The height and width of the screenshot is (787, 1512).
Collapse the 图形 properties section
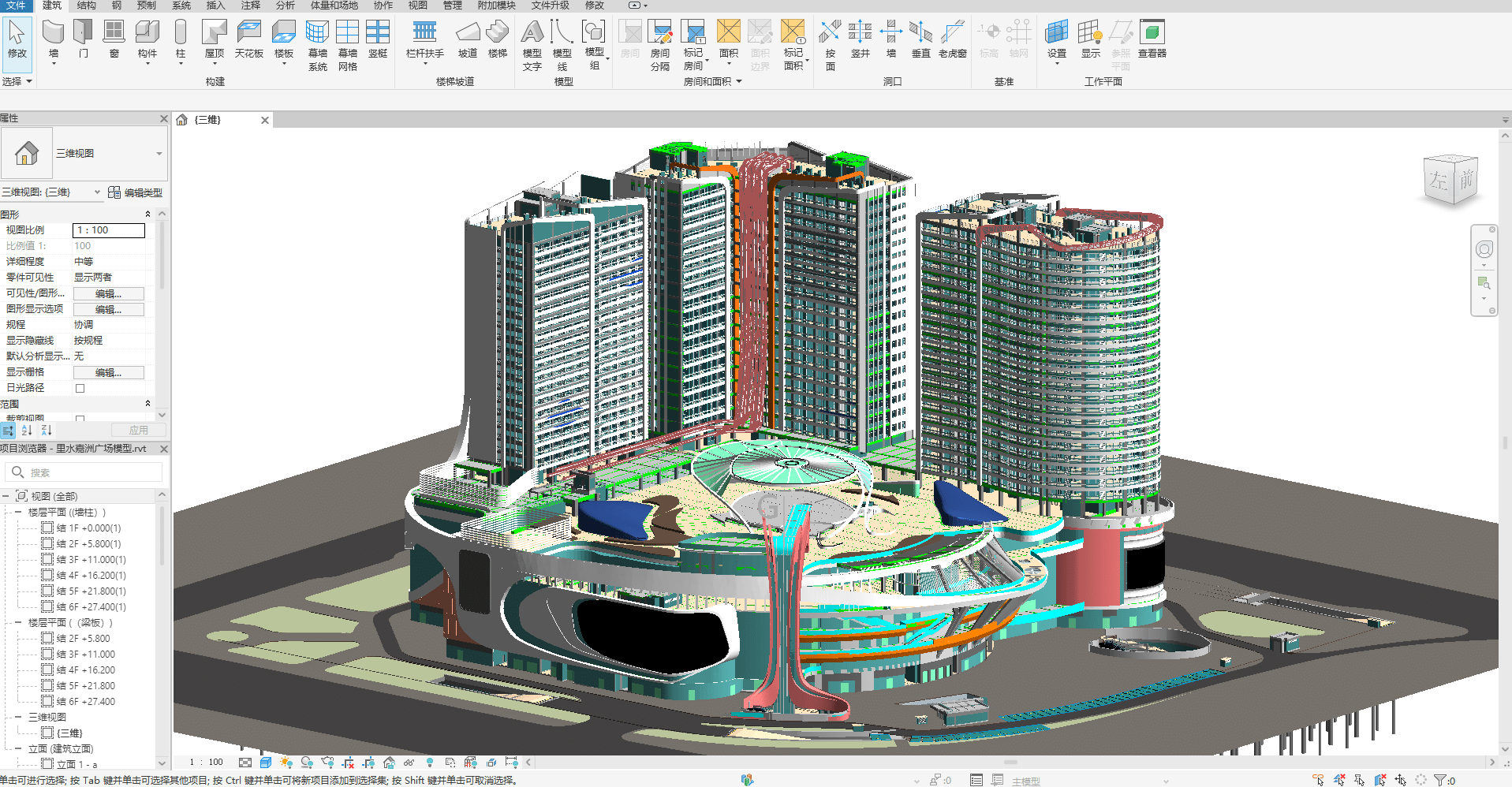pos(147,214)
